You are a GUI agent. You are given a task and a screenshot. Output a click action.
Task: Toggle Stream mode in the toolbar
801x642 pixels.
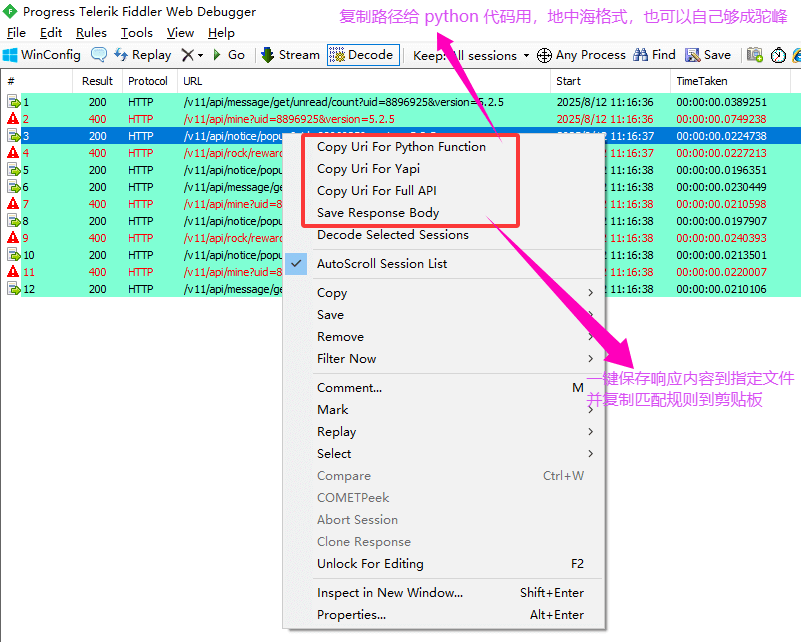pyautogui.click(x=290, y=55)
